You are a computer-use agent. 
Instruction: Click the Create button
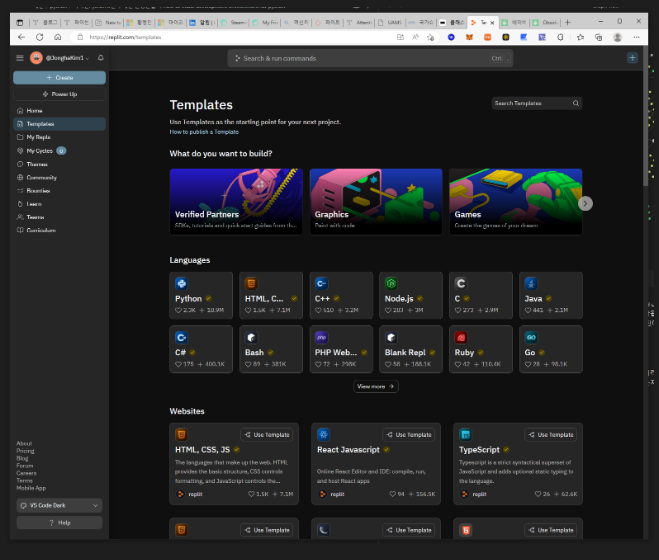click(59, 78)
